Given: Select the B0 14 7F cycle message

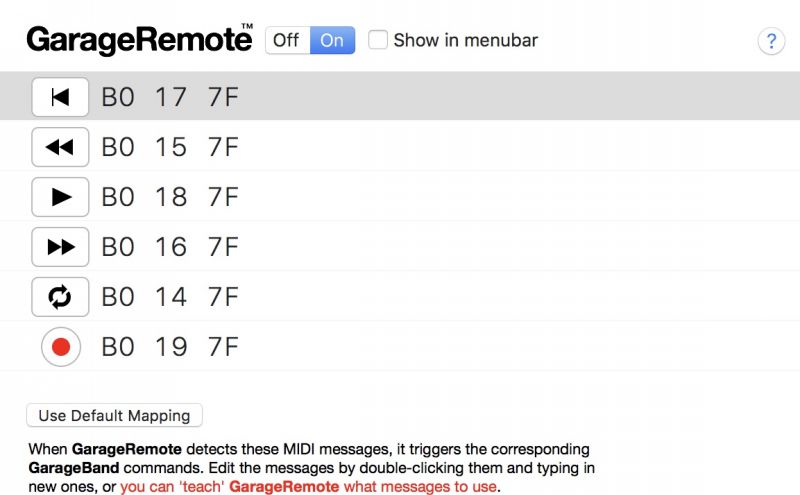Looking at the screenshot, I should click(x=170, y=297).
